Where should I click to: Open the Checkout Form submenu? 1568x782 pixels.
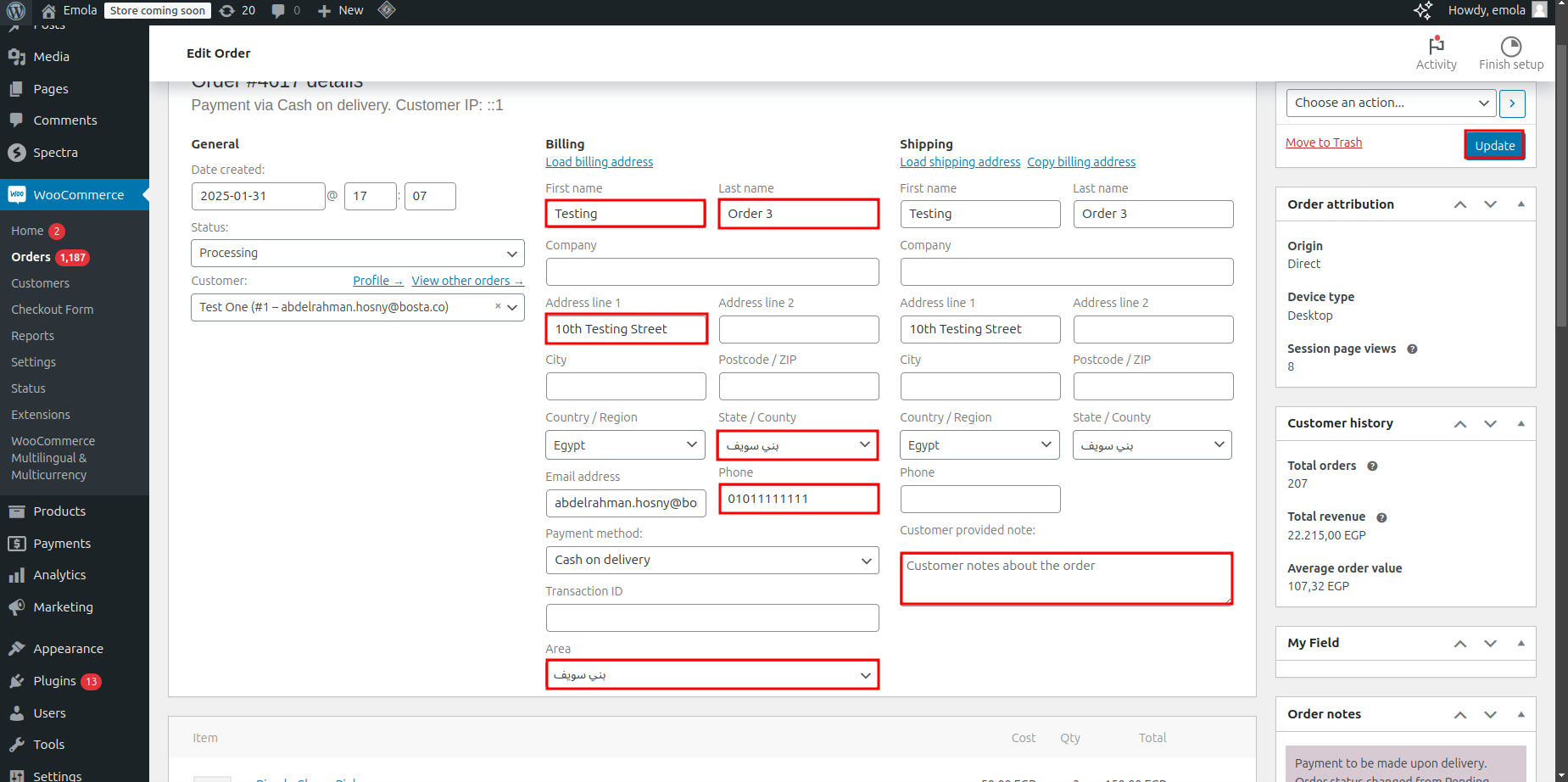(52, 310)
